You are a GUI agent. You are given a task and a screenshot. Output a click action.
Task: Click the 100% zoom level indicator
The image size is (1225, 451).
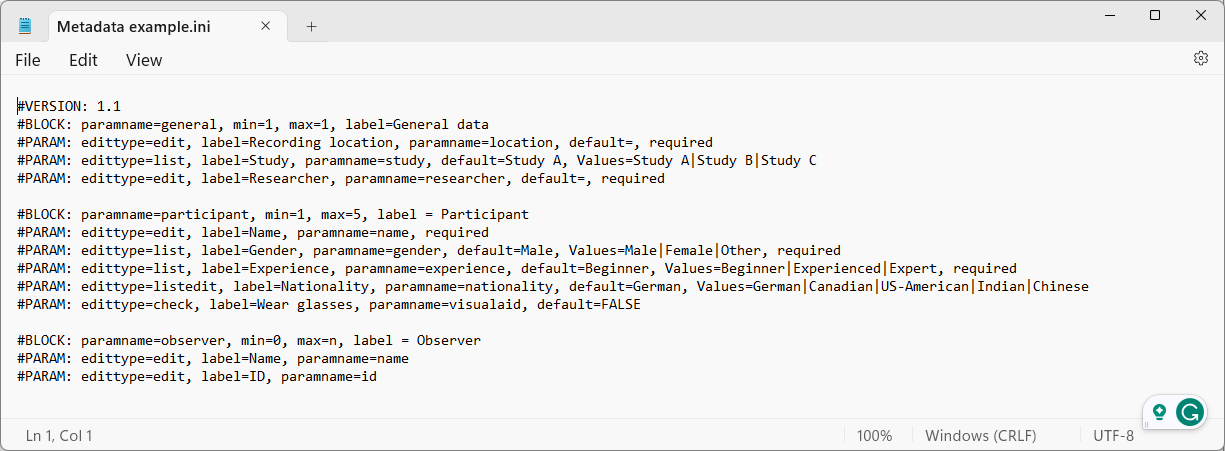[874, 436]
